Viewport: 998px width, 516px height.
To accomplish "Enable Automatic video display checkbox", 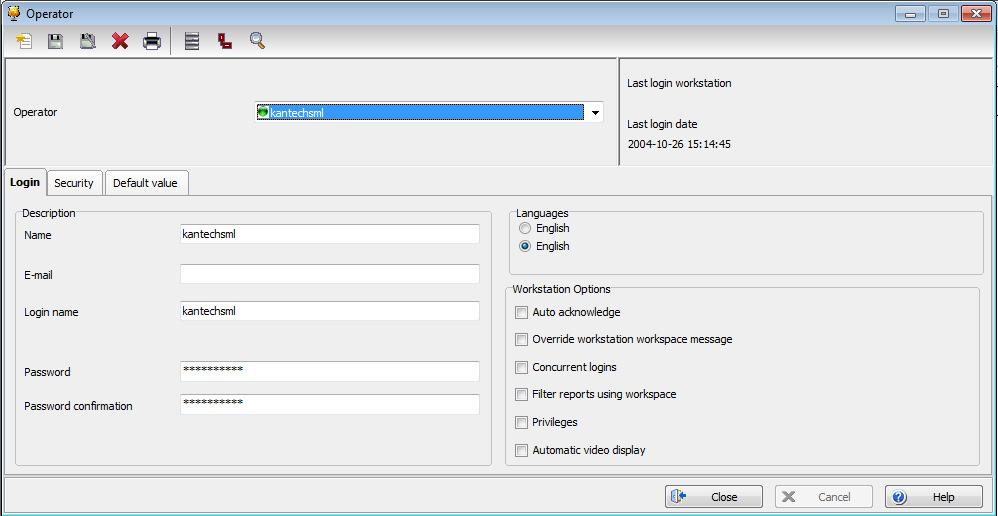I will (521, 450).
